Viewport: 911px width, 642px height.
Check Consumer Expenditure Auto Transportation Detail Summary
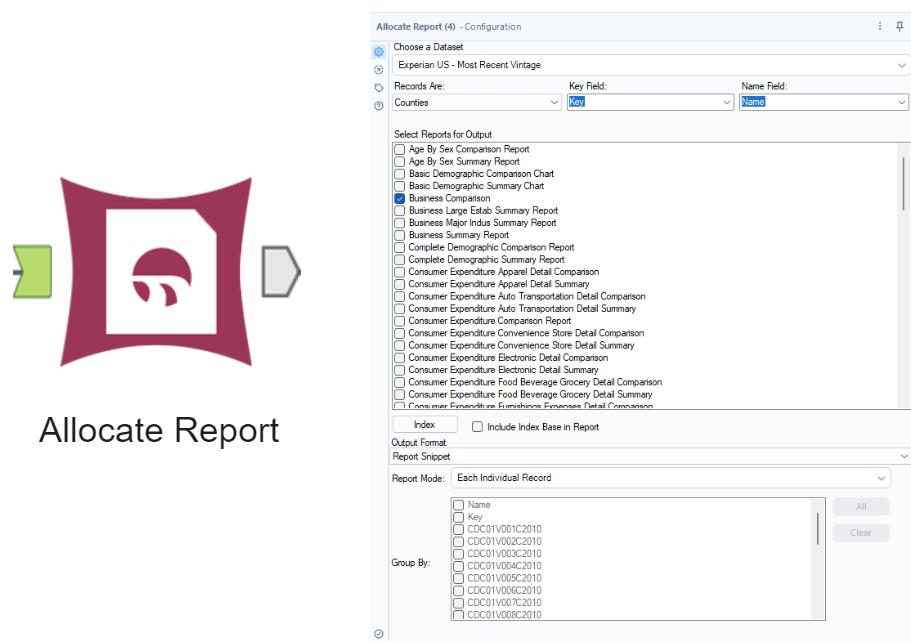click(400, 309)
